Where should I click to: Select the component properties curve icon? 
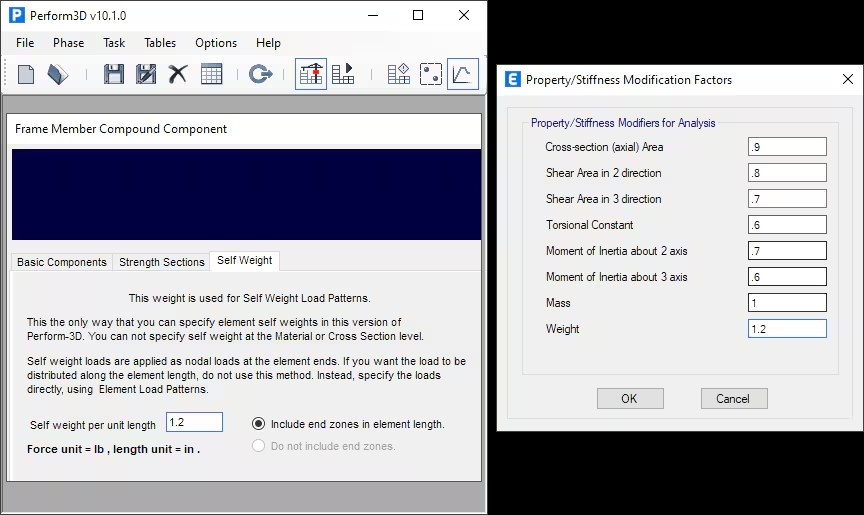coord(462,74)
